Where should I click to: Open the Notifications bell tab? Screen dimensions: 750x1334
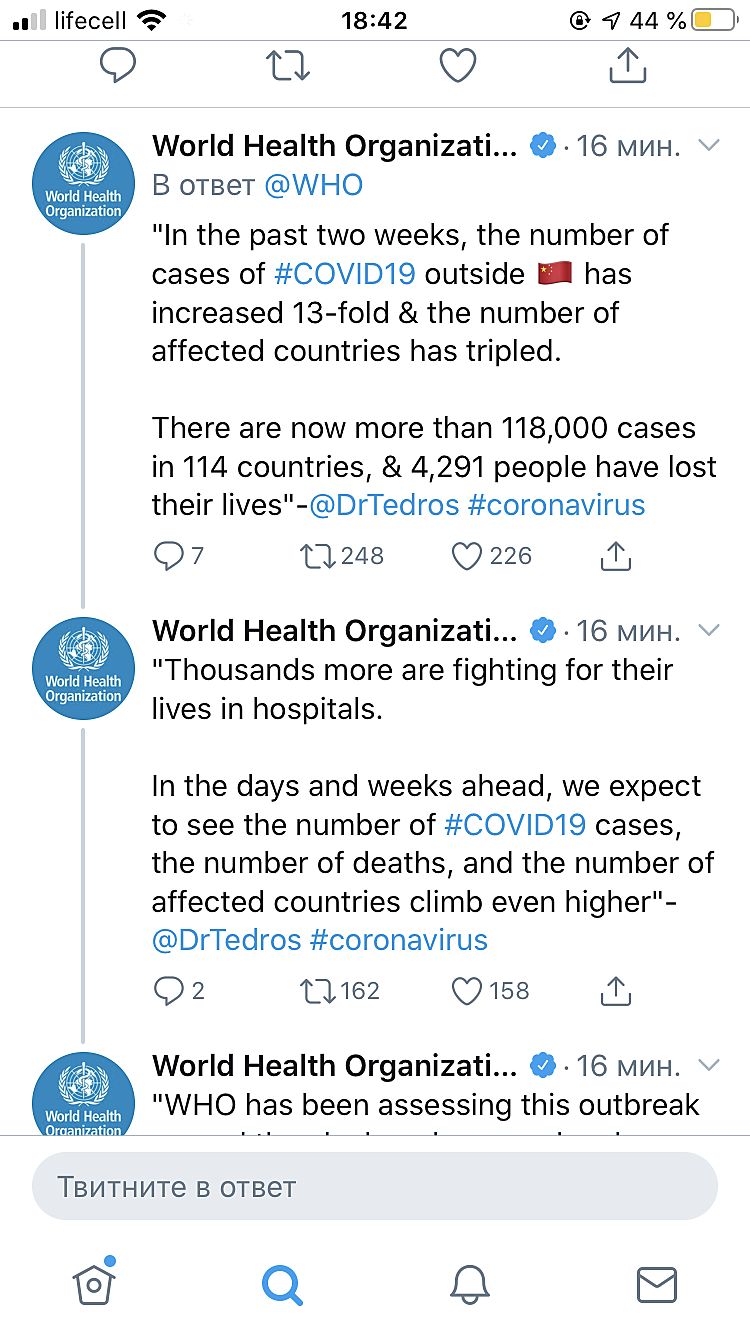pyautogui.click(x=469, y=1284)
